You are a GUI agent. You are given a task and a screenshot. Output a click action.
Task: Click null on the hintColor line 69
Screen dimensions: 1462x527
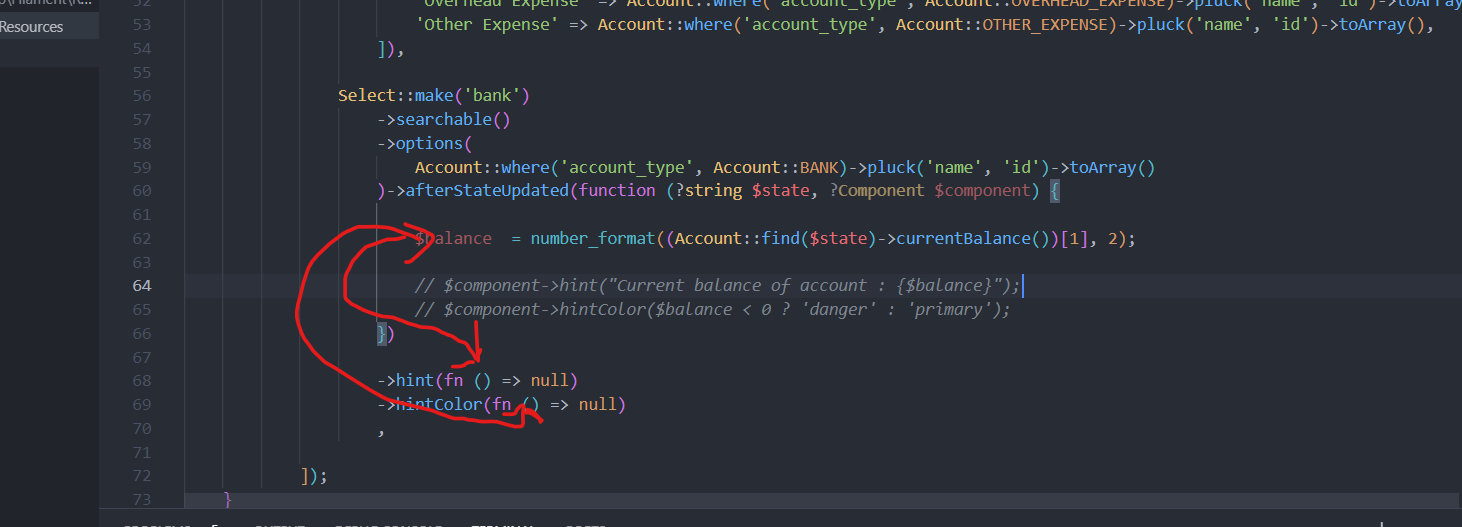[598, 405]
